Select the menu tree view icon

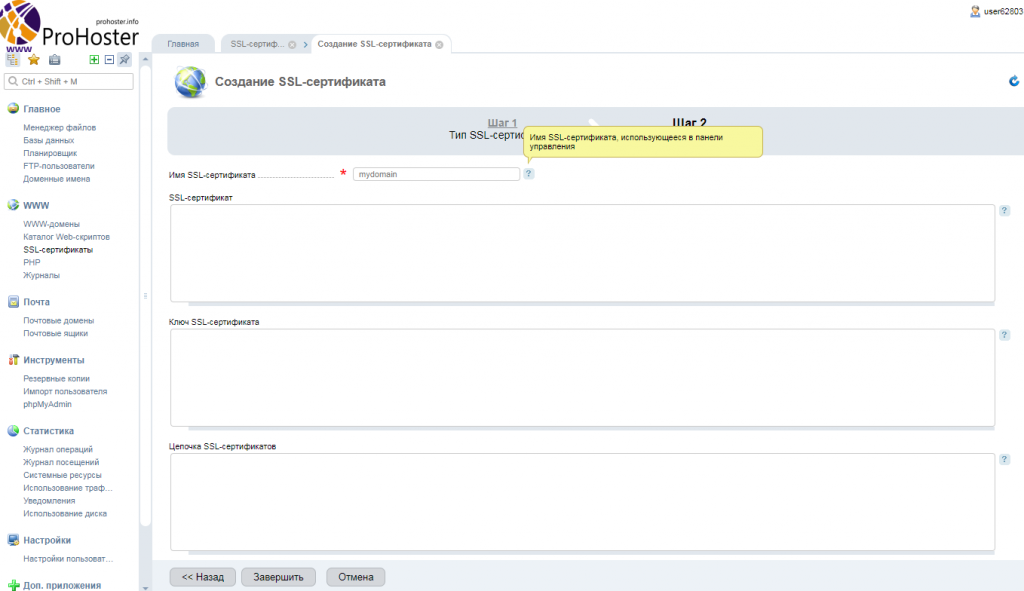tap(13, 60)
